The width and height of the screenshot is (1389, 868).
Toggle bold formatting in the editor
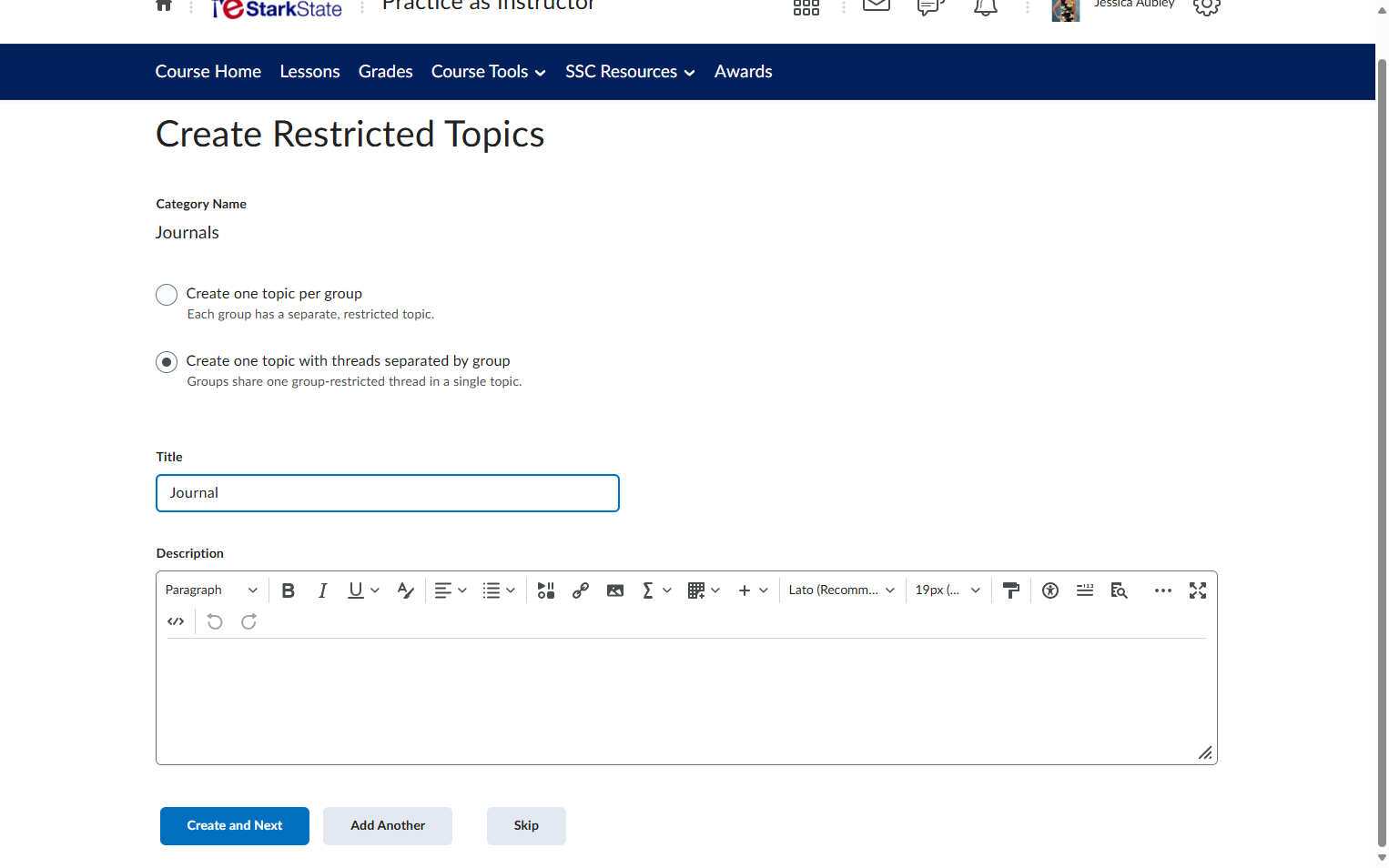288,590
